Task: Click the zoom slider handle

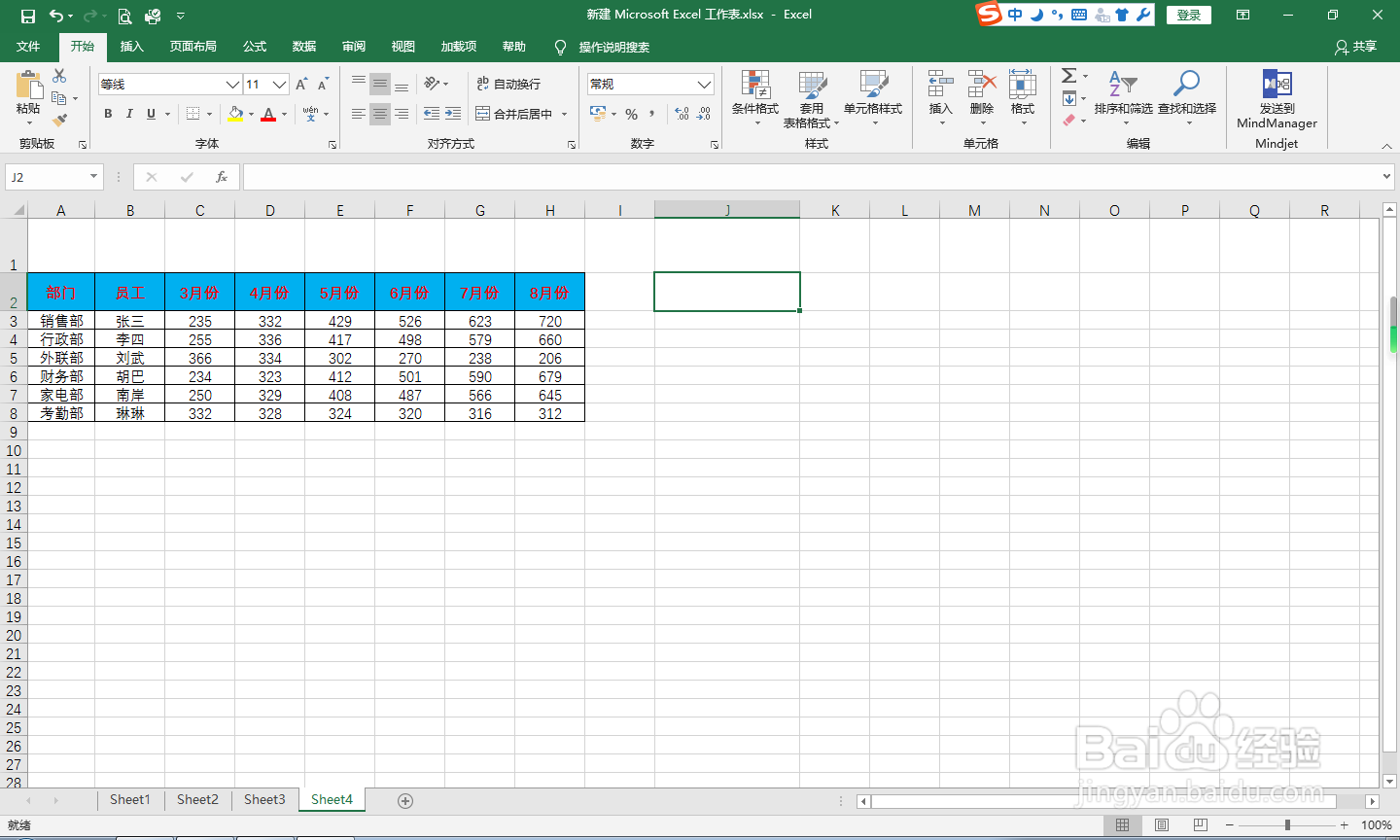Action: pyautogui.click(x=1287, y=824)
